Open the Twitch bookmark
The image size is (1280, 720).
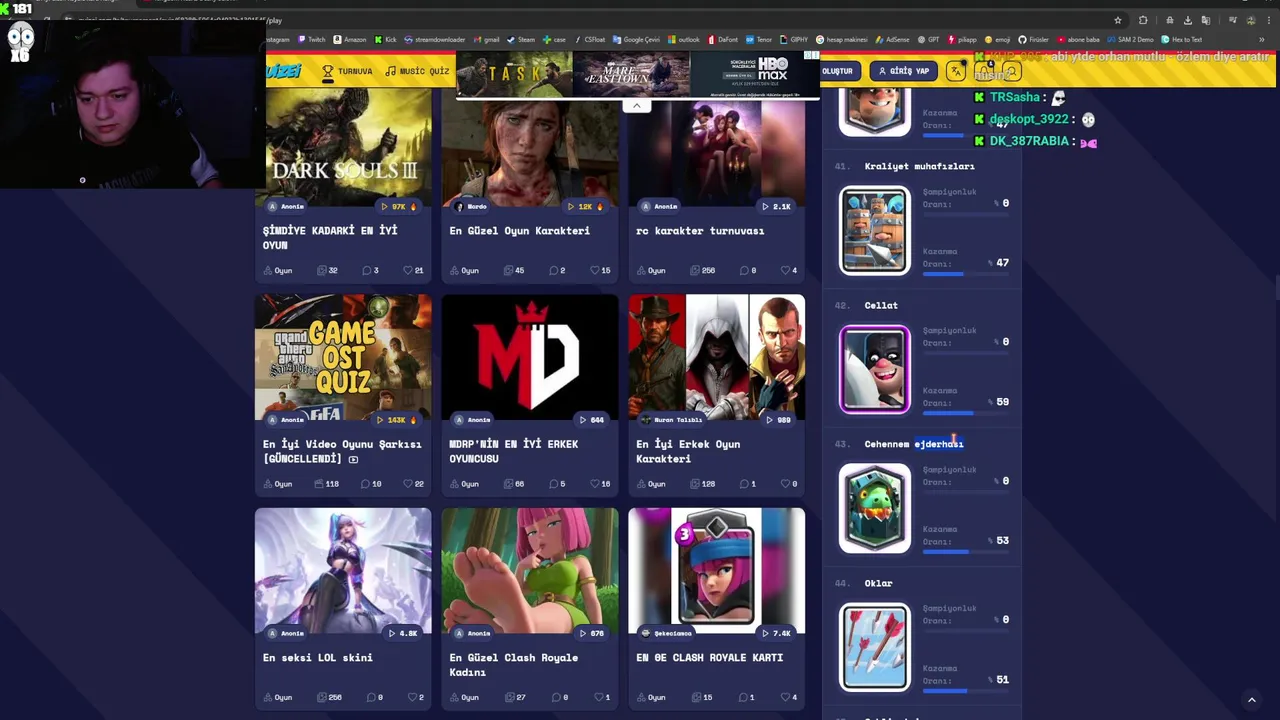click(x=312, y=40)
